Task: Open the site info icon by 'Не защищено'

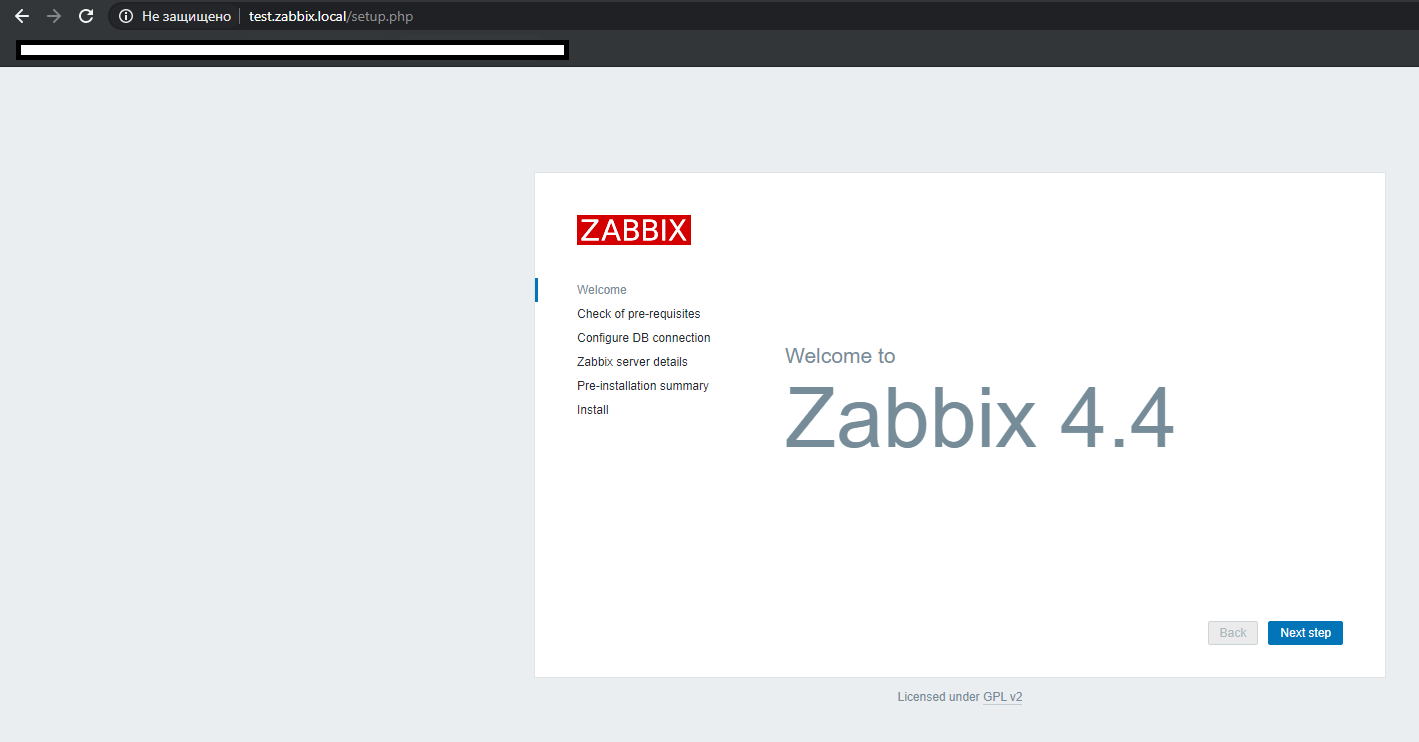Action: click(126, 16)
